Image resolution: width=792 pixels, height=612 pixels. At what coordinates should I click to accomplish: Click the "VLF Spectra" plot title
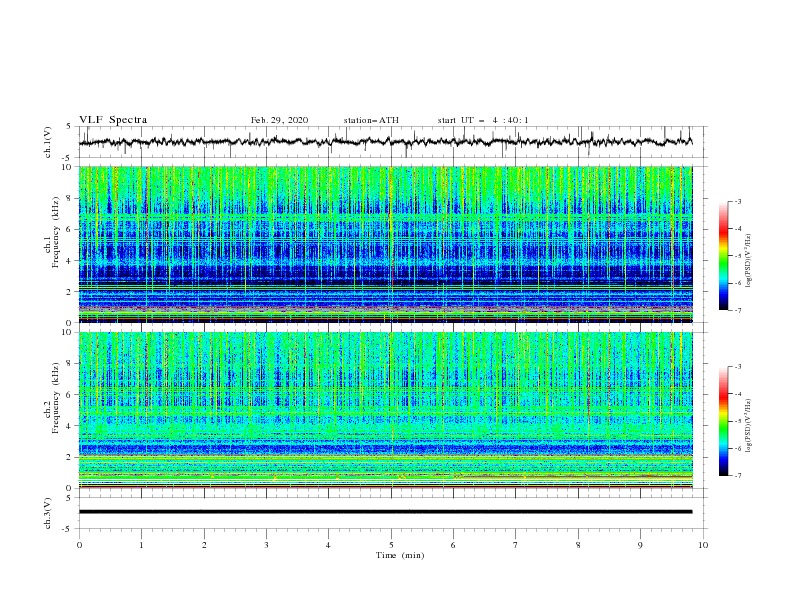coord(113,120)
